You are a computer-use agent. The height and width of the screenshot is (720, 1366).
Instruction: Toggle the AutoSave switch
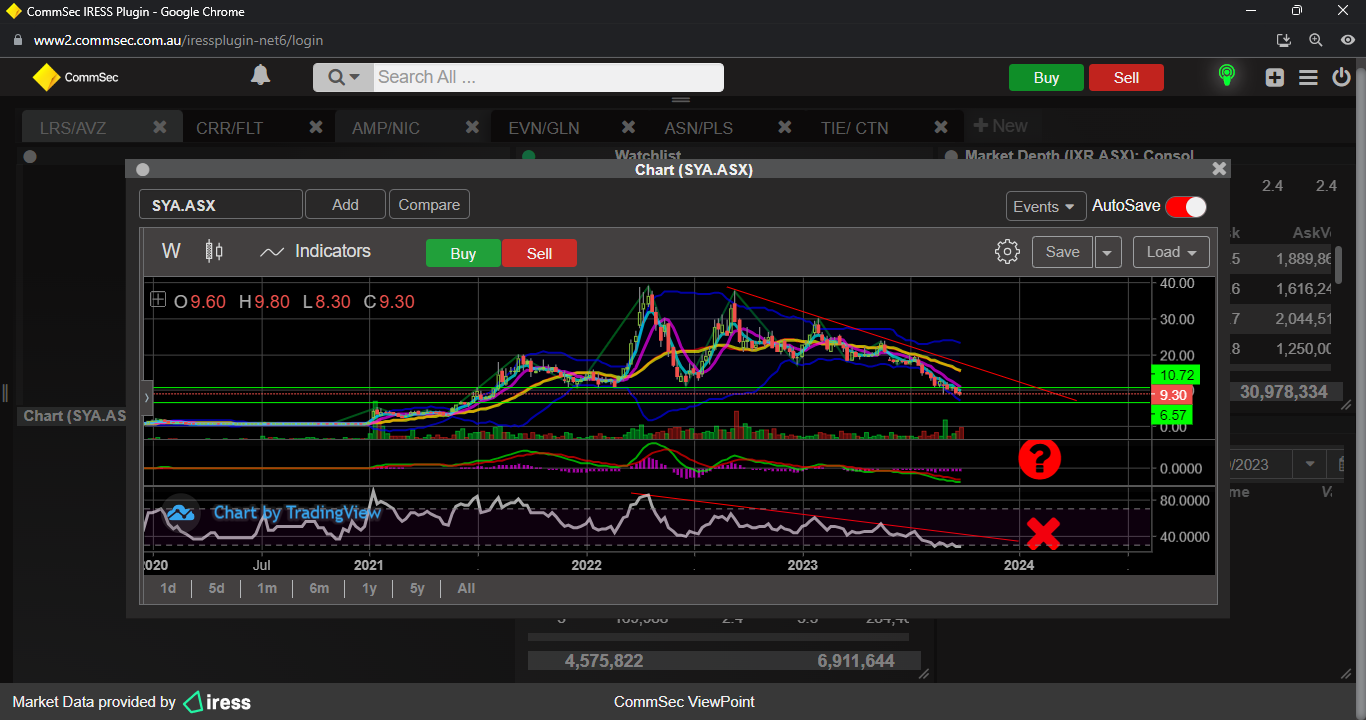[1186, 206]
